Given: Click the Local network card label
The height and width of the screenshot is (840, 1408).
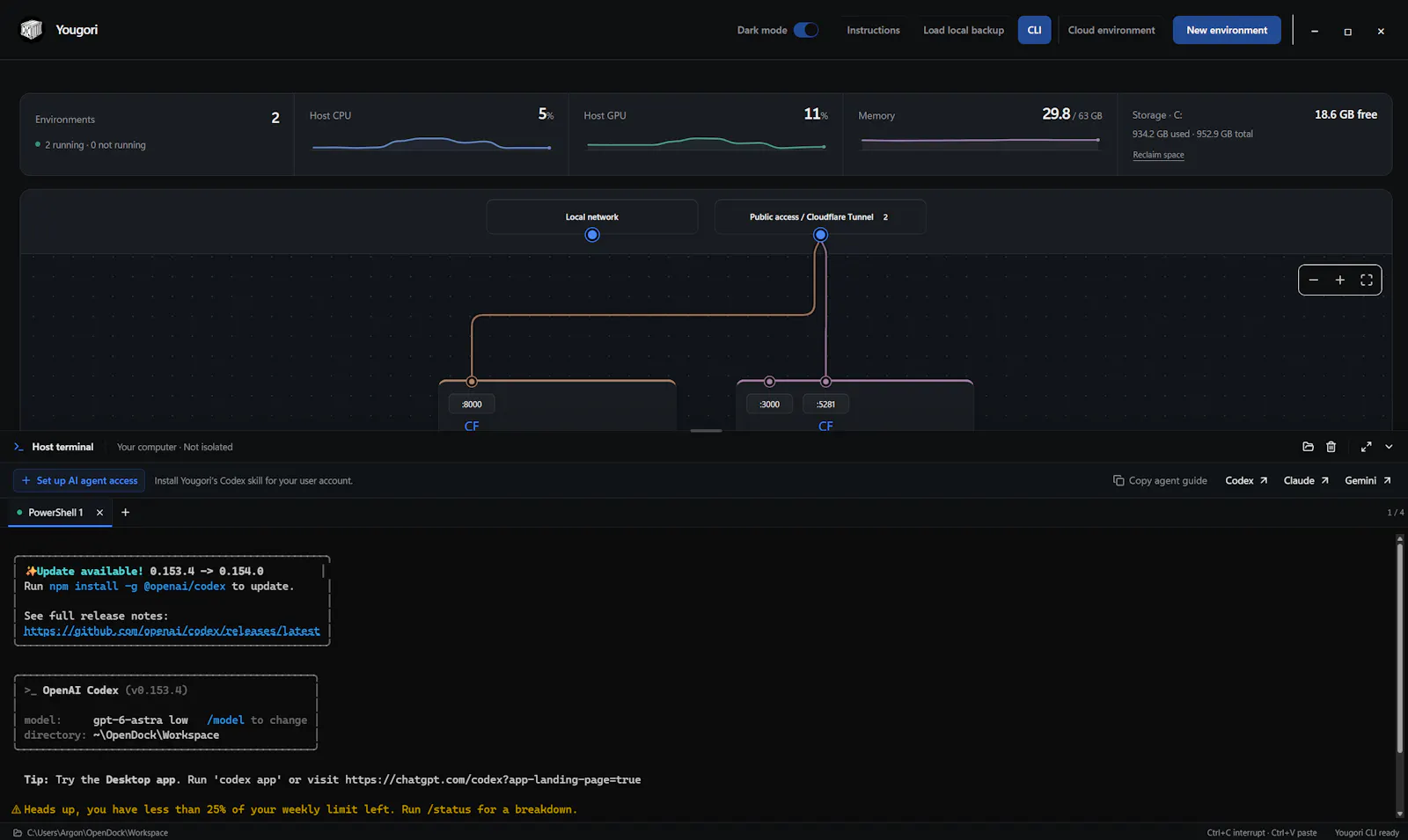Looking at the screenshot, I should (591, 217).
